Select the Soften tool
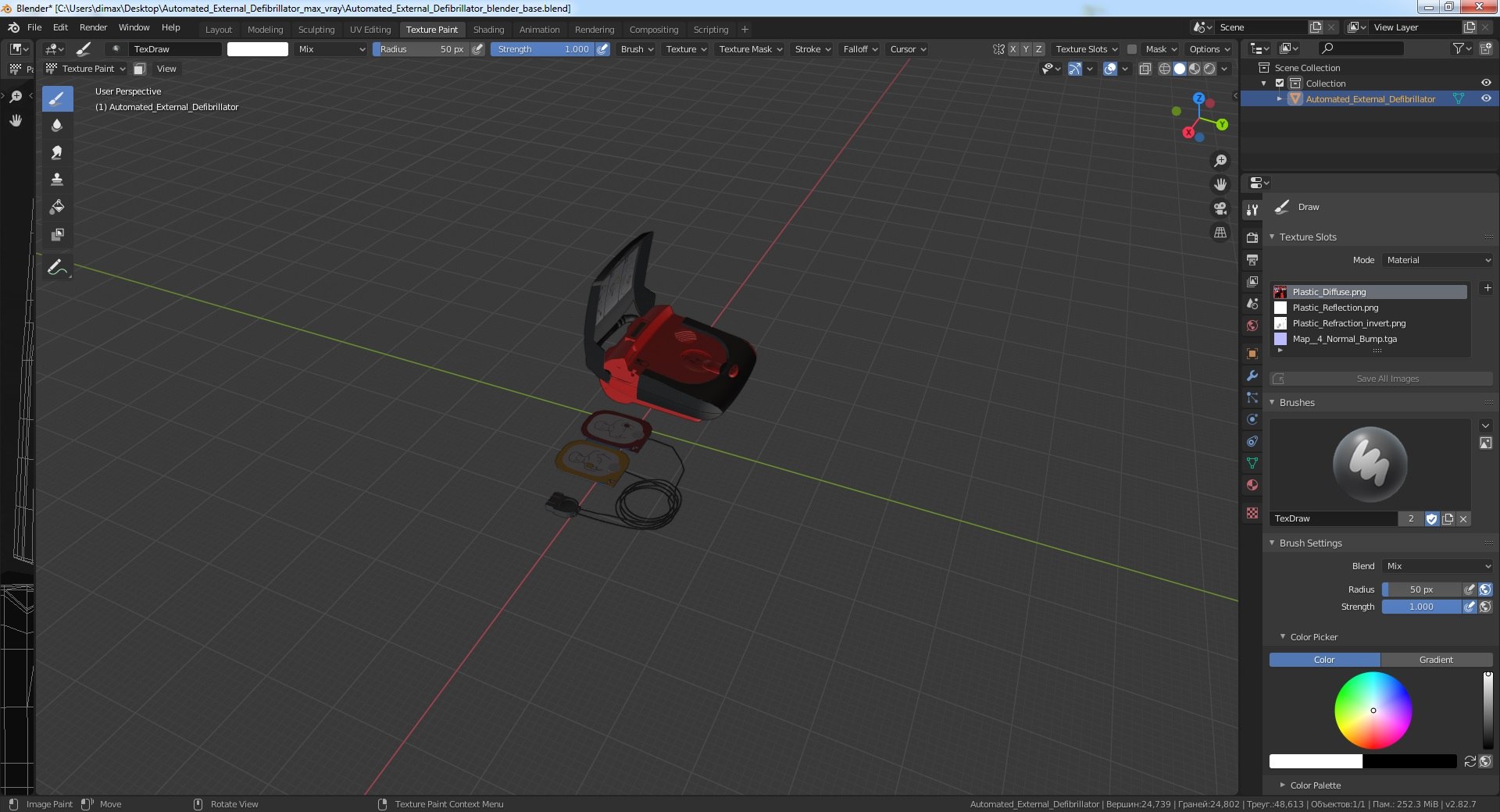This screenshot has width=1500, height=812. point(57,126)
